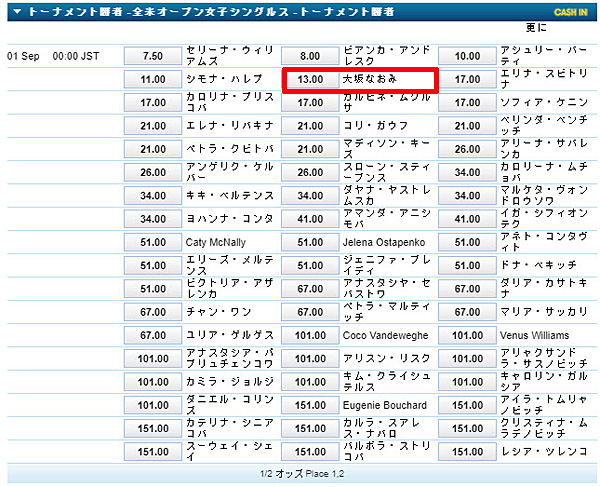Click 51.00 odds for ビクトリア・アザレンカ
This screenshot has width=600, height=487.
(x=153, y=289)
